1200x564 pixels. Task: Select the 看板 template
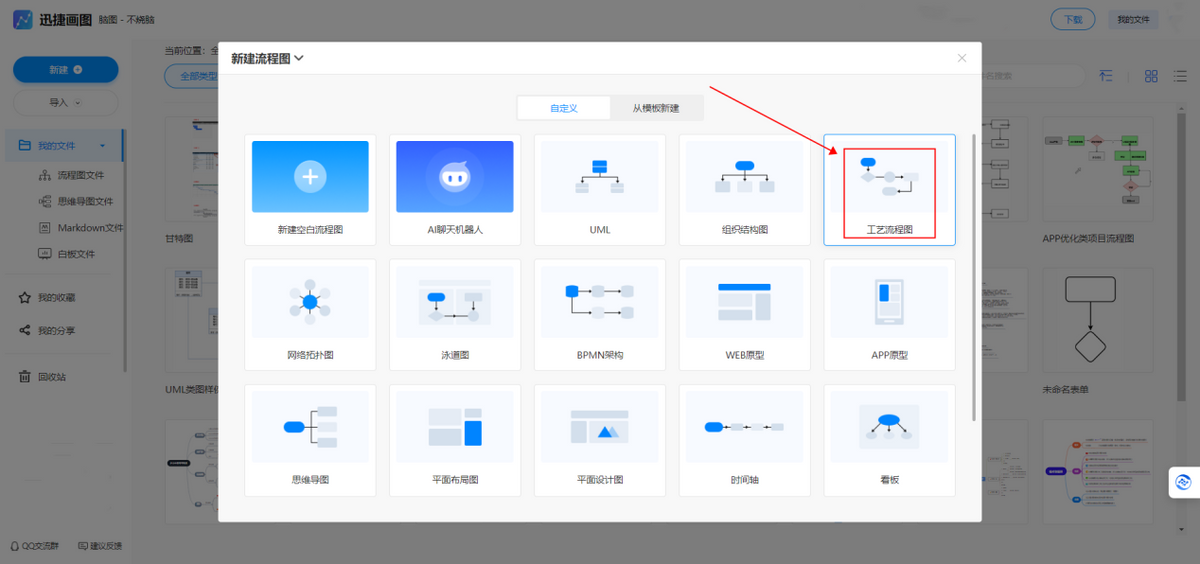point(890,440)
